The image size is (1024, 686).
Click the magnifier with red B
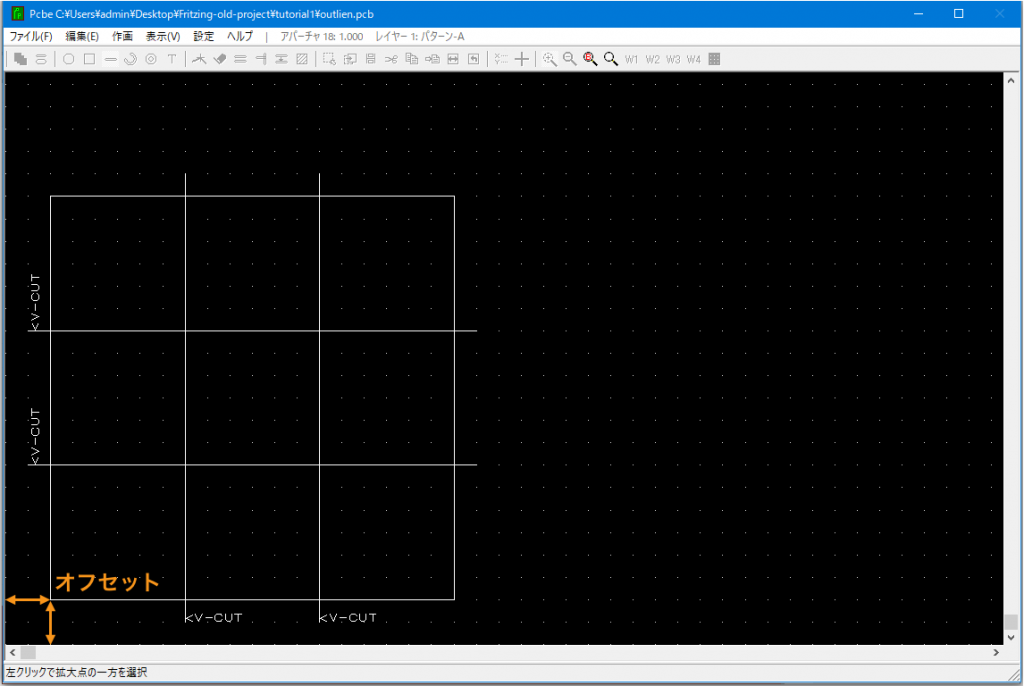click(x=590, y=59)
